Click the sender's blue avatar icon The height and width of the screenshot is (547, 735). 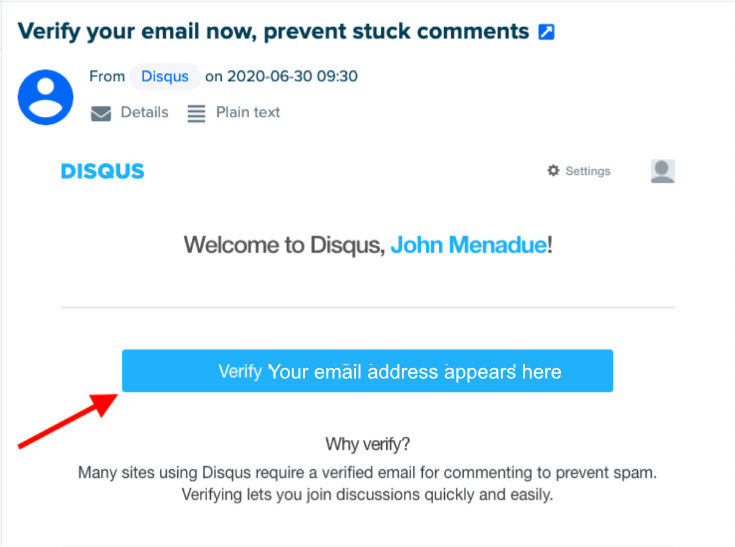point(46,97)
